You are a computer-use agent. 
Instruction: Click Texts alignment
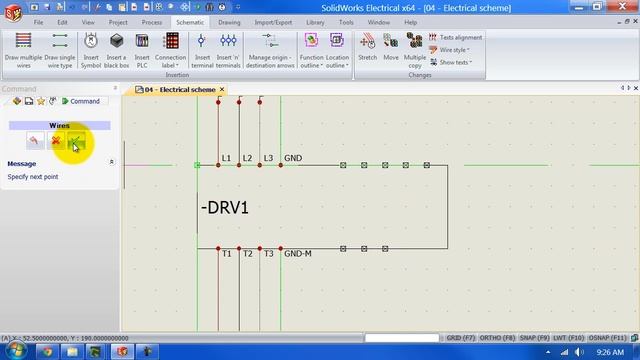tap(456, 38)
